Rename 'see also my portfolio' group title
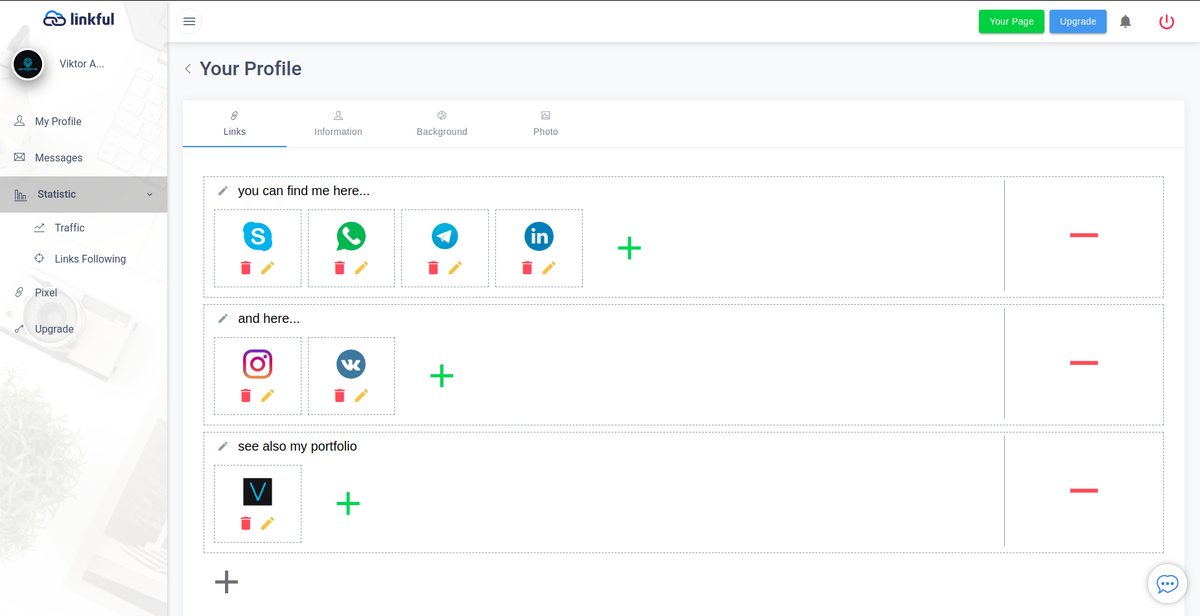This screenshot has height=616, width=1200. (223, 446)
